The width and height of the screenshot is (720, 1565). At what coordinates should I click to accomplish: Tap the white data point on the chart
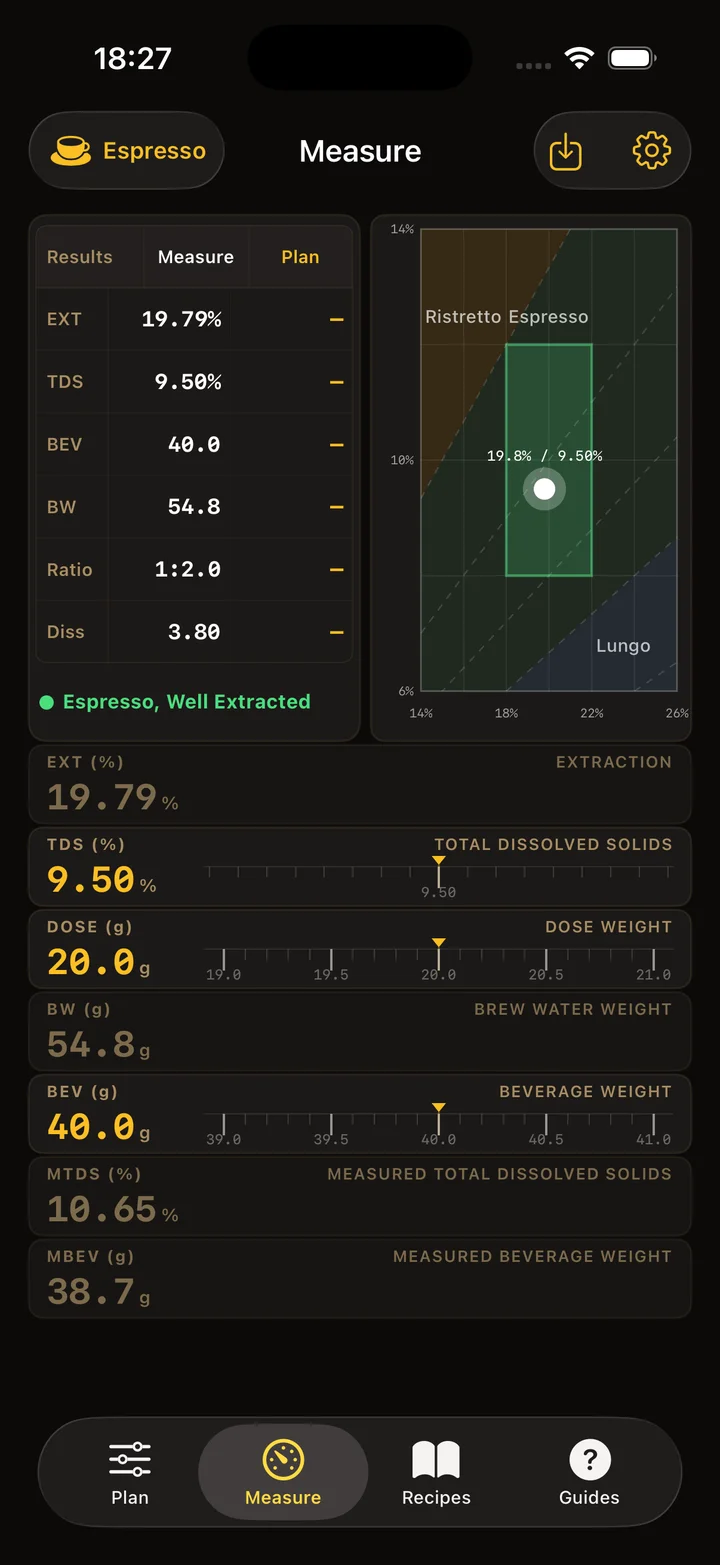(x=544, y=489)
